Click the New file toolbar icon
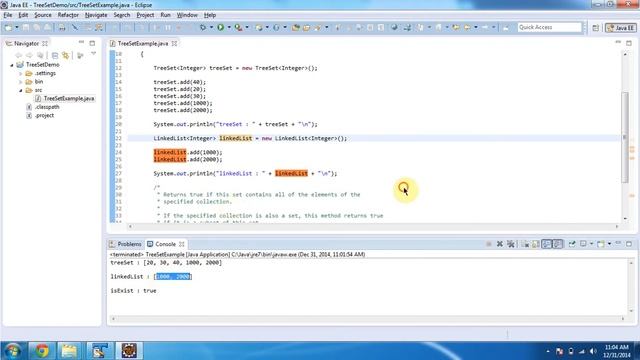 coord(8,27)
